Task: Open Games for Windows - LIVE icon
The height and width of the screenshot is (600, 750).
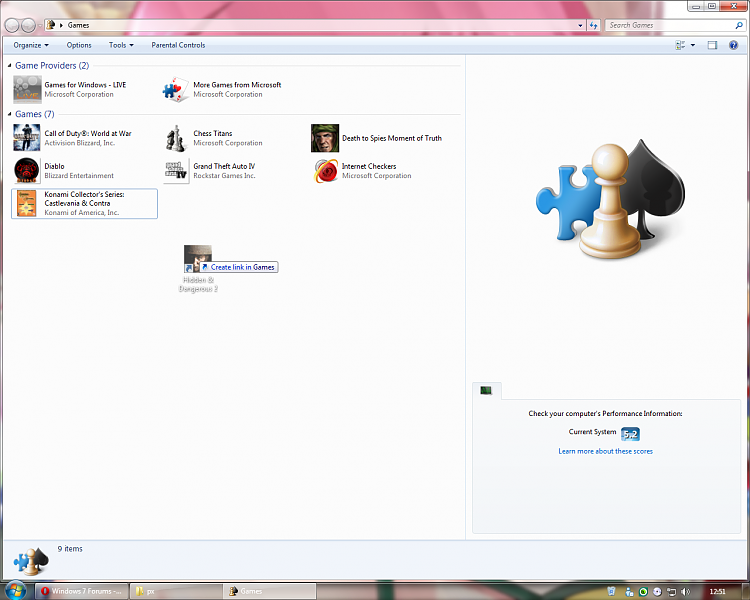Action: click(27, 89)
